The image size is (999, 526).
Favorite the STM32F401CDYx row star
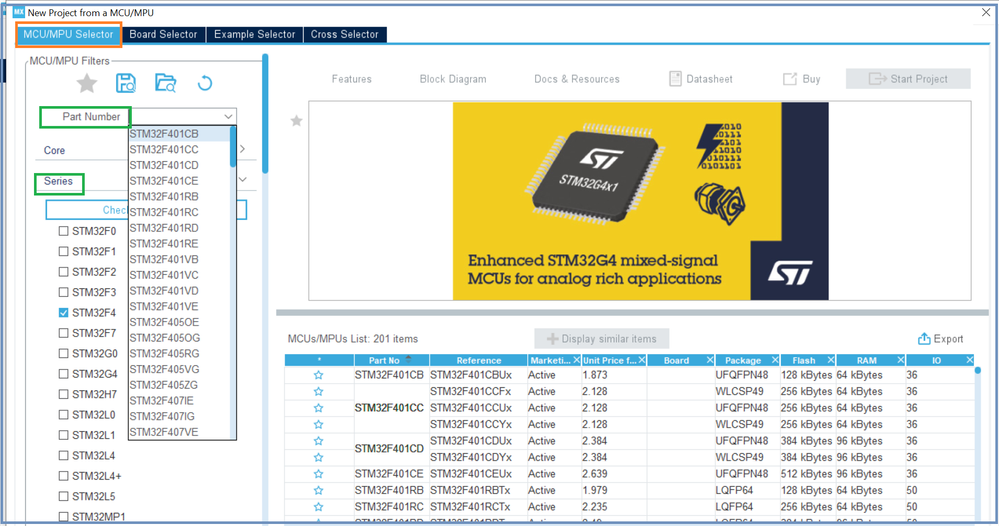point(319,458)
